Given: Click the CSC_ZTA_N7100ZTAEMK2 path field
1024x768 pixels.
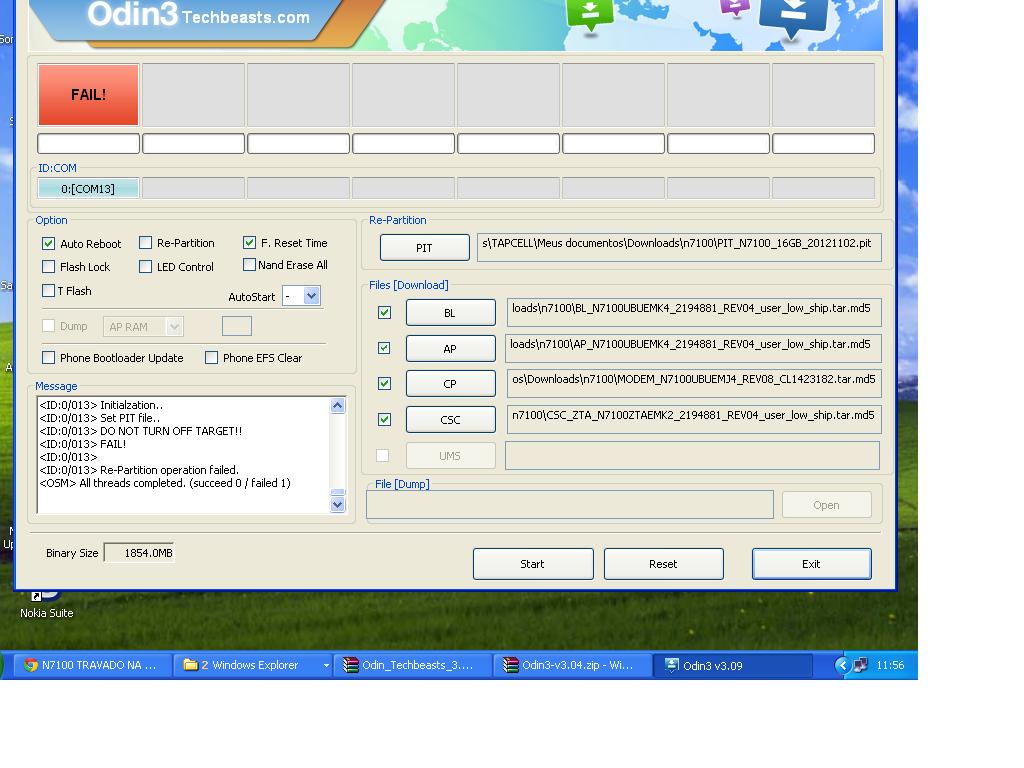Looking at the screenshot, I should [694, 420].
